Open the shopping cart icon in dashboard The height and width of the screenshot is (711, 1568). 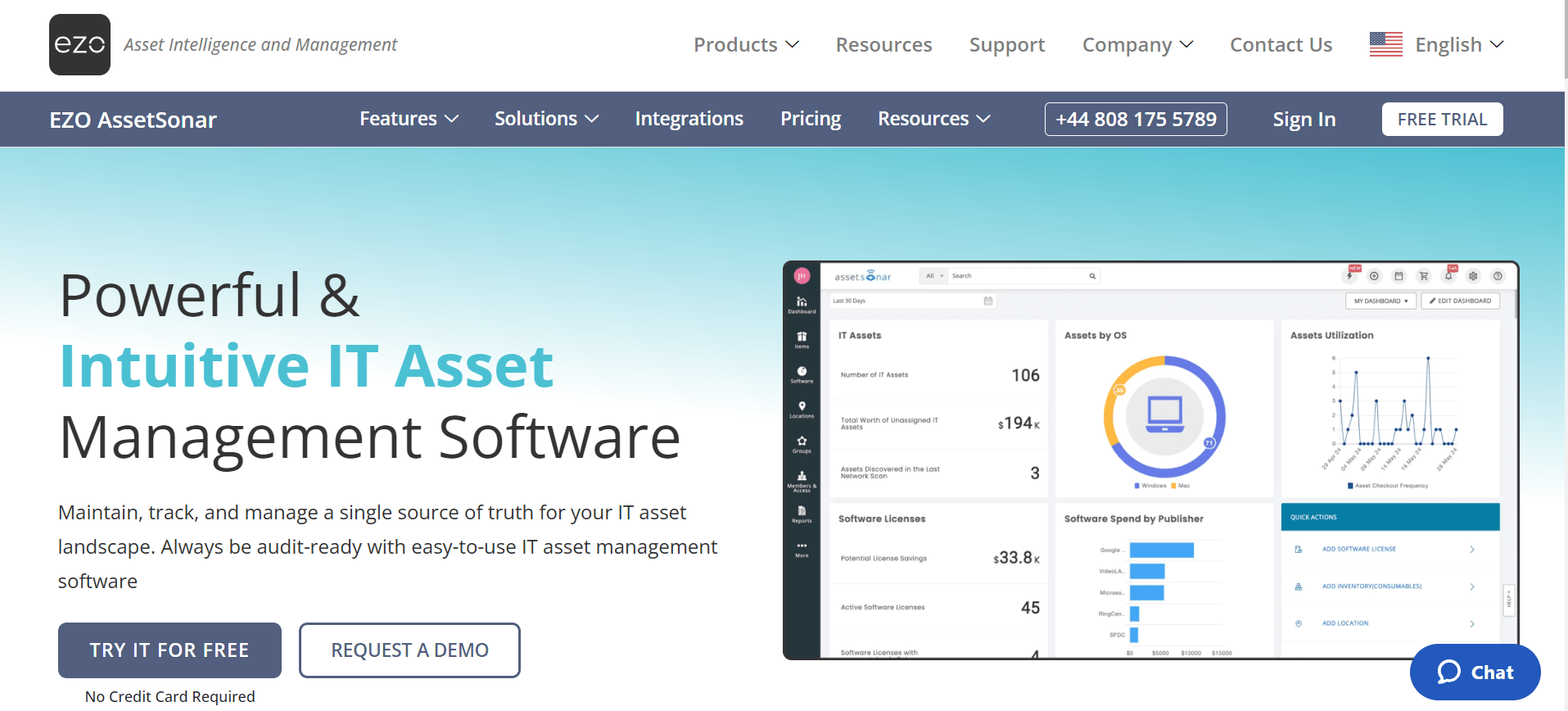click(x=1423, y=276)
